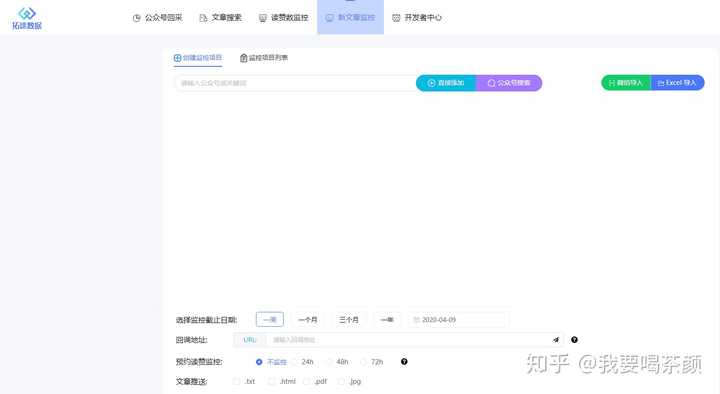Click the green 微信导入 button

(626, 83)
